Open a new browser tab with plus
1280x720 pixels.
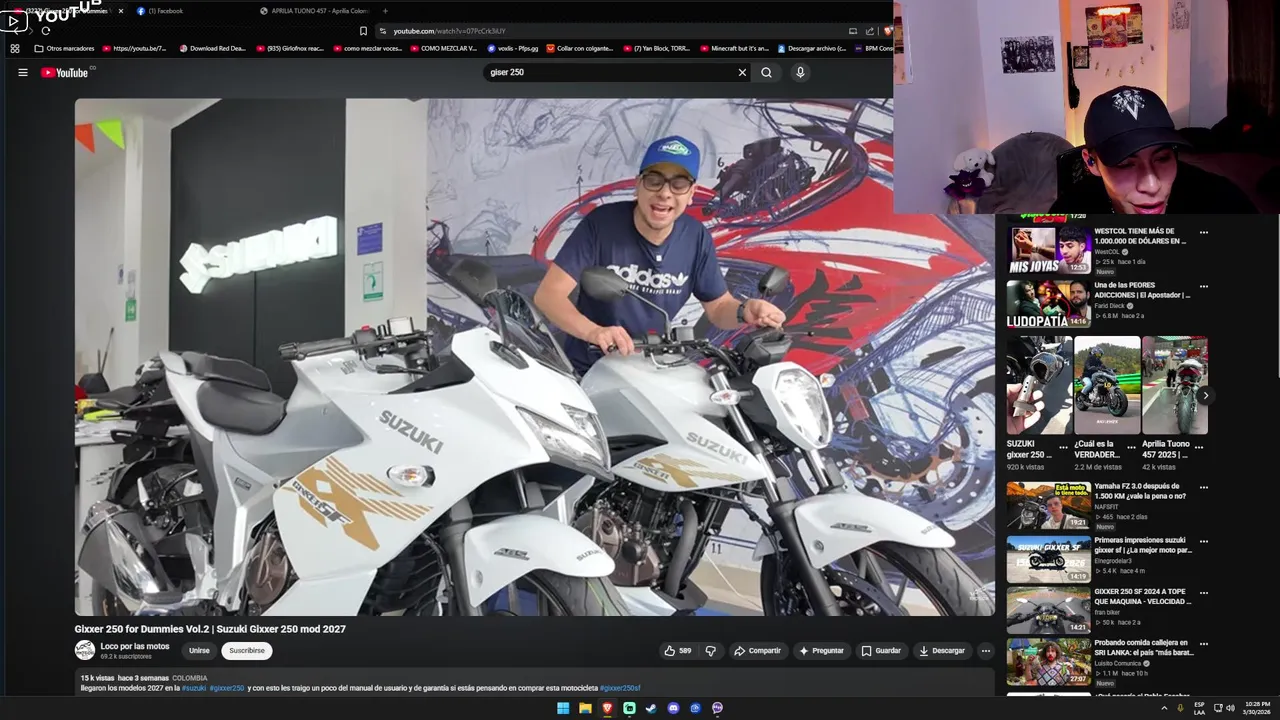tap(385, 11)
